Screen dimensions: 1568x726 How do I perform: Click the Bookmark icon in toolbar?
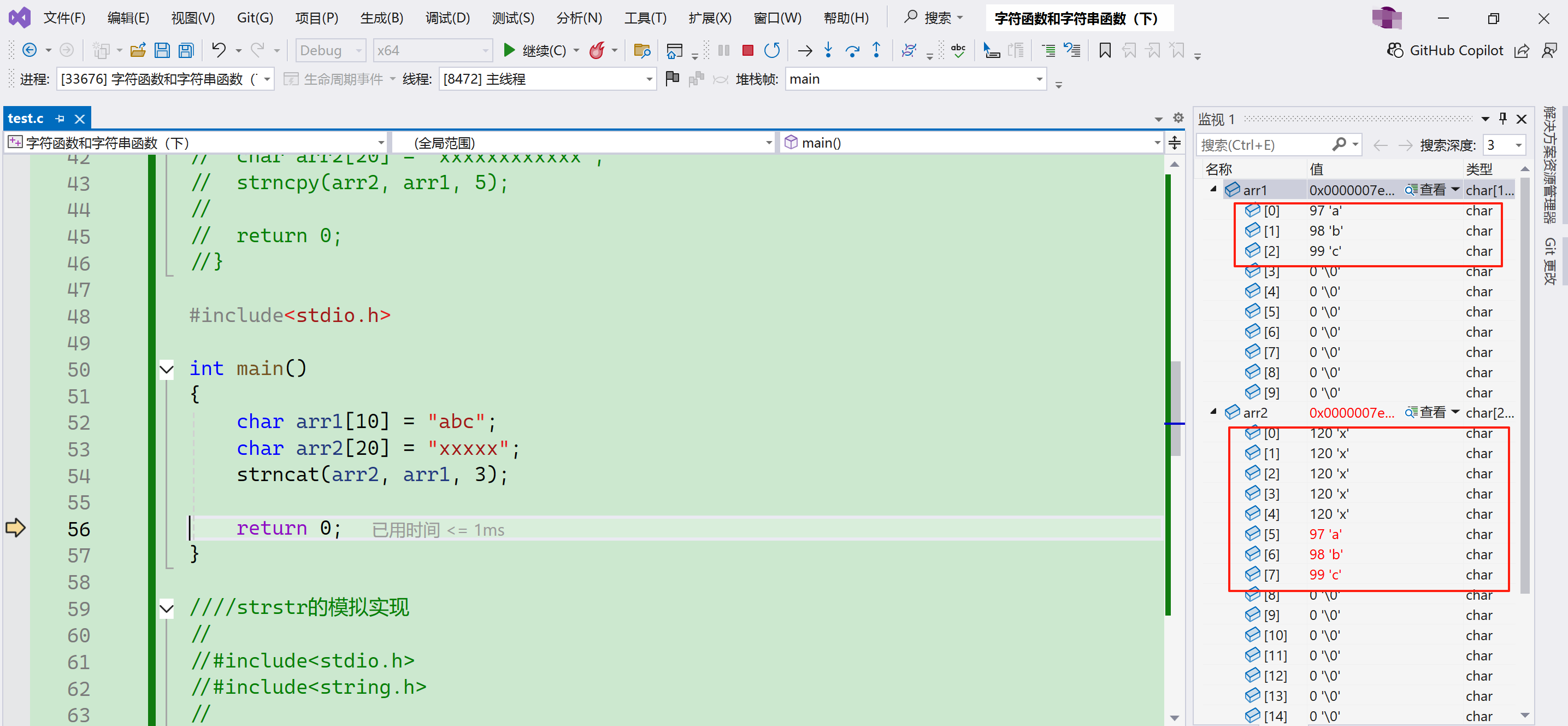tap(1105, 50)
